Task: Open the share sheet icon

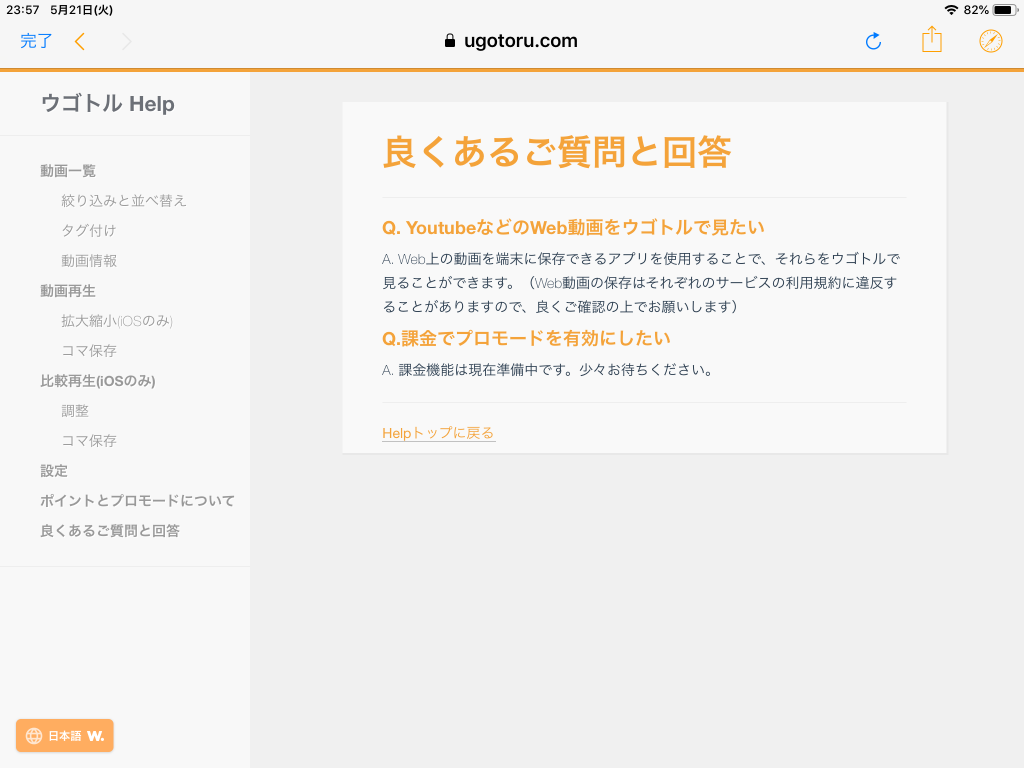Action: pos(932,40)
